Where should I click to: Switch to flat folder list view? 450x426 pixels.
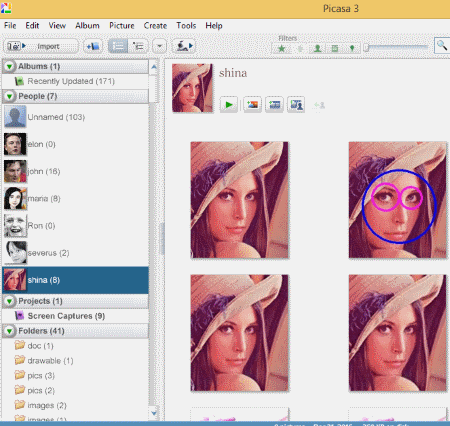[x=118, y=46]
